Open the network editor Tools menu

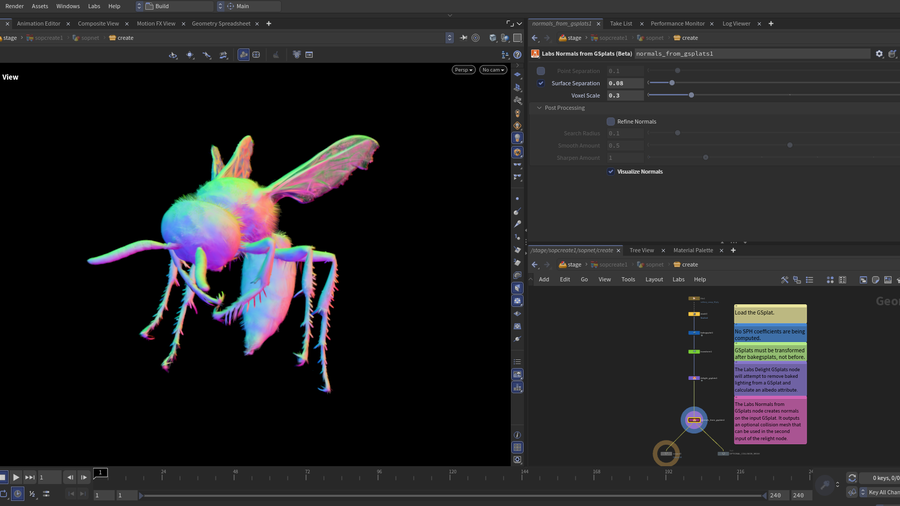pos(628,279)
